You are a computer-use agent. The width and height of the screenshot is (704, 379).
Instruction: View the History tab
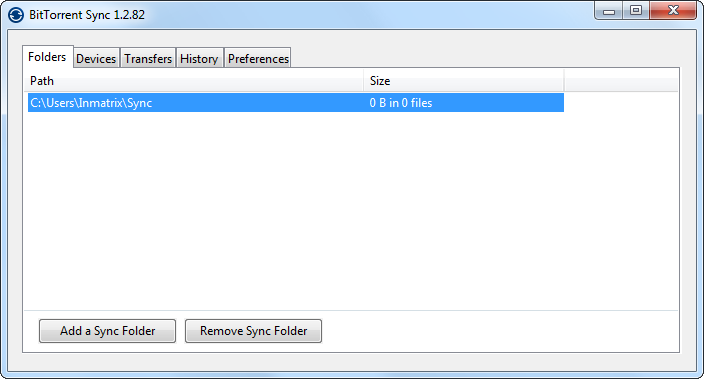click(199, 58)
